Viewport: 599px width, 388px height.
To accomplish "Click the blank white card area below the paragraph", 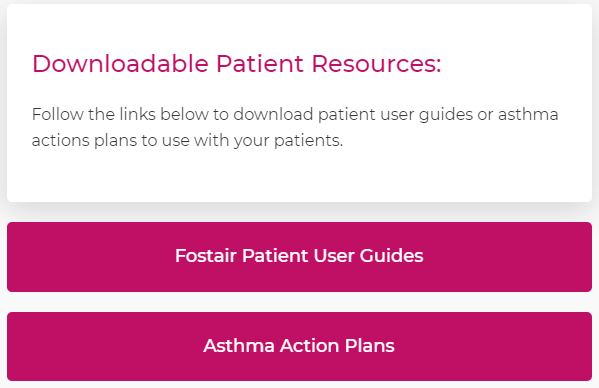I will pos(299,176).
